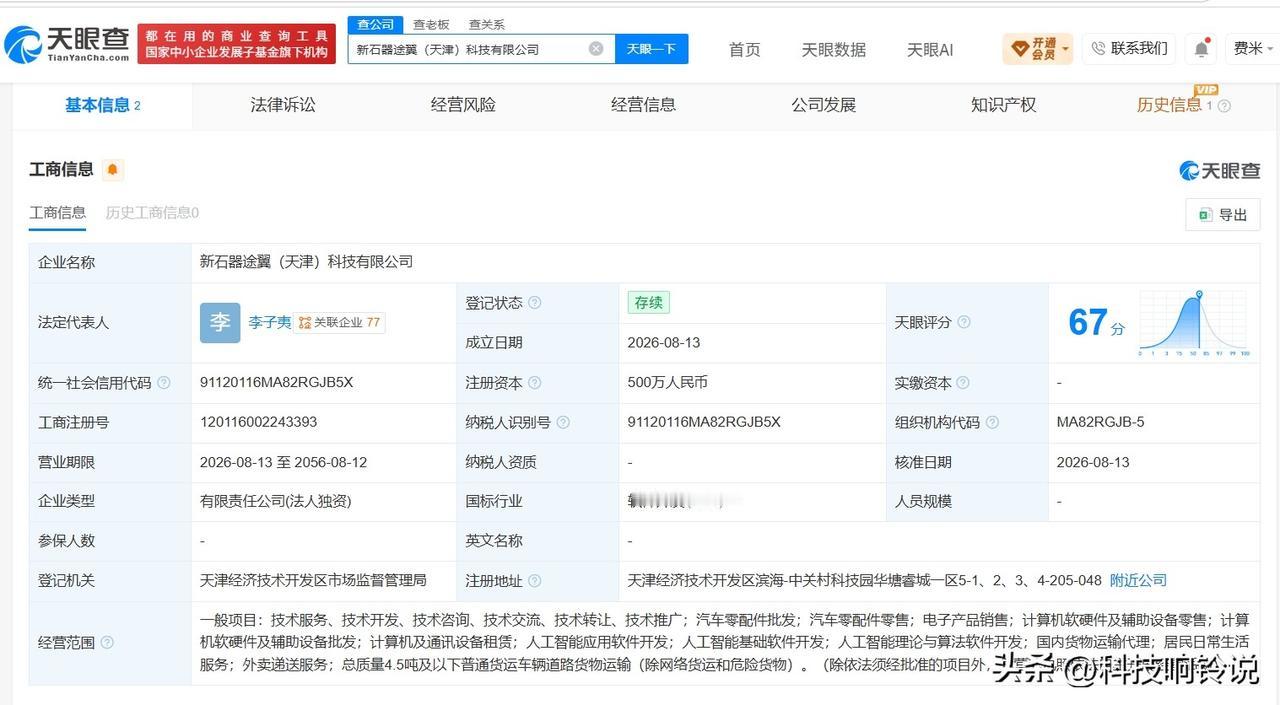This screenshot has height=705, width=1280.
Task: Open the 基本信息 tab
Action: (x=102, y=105)
